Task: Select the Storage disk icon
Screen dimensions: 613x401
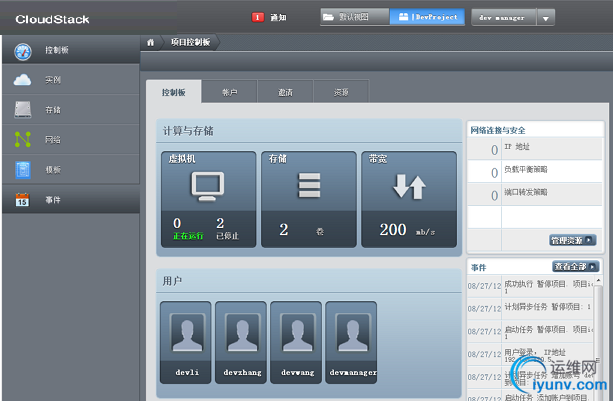Action: [23, 110]
